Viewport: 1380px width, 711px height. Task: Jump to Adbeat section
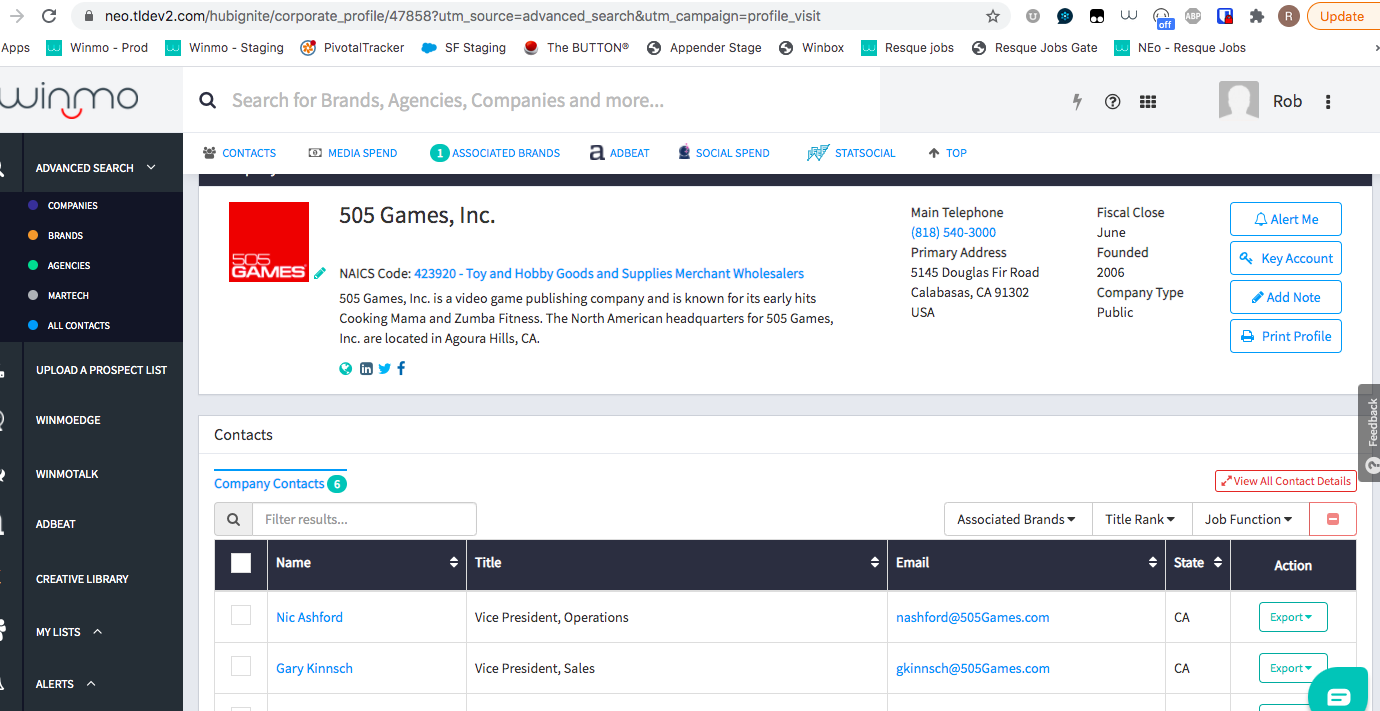click(x=619, y=153)
